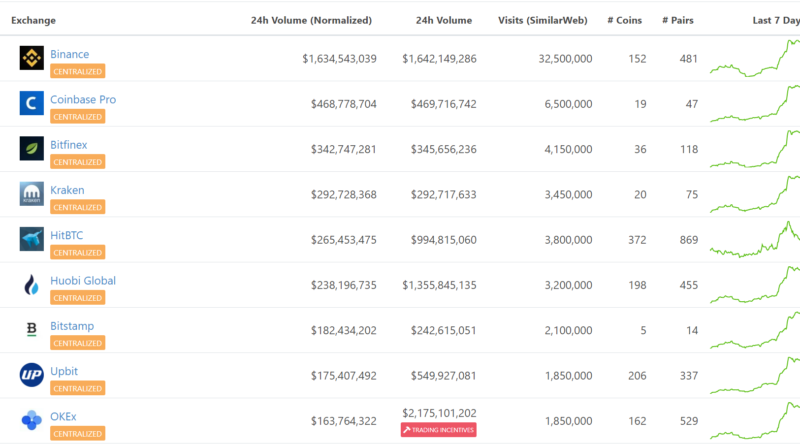Sort by # Coins column header
The height and width of the screenshot is (445, 800).
coord(624,20)
